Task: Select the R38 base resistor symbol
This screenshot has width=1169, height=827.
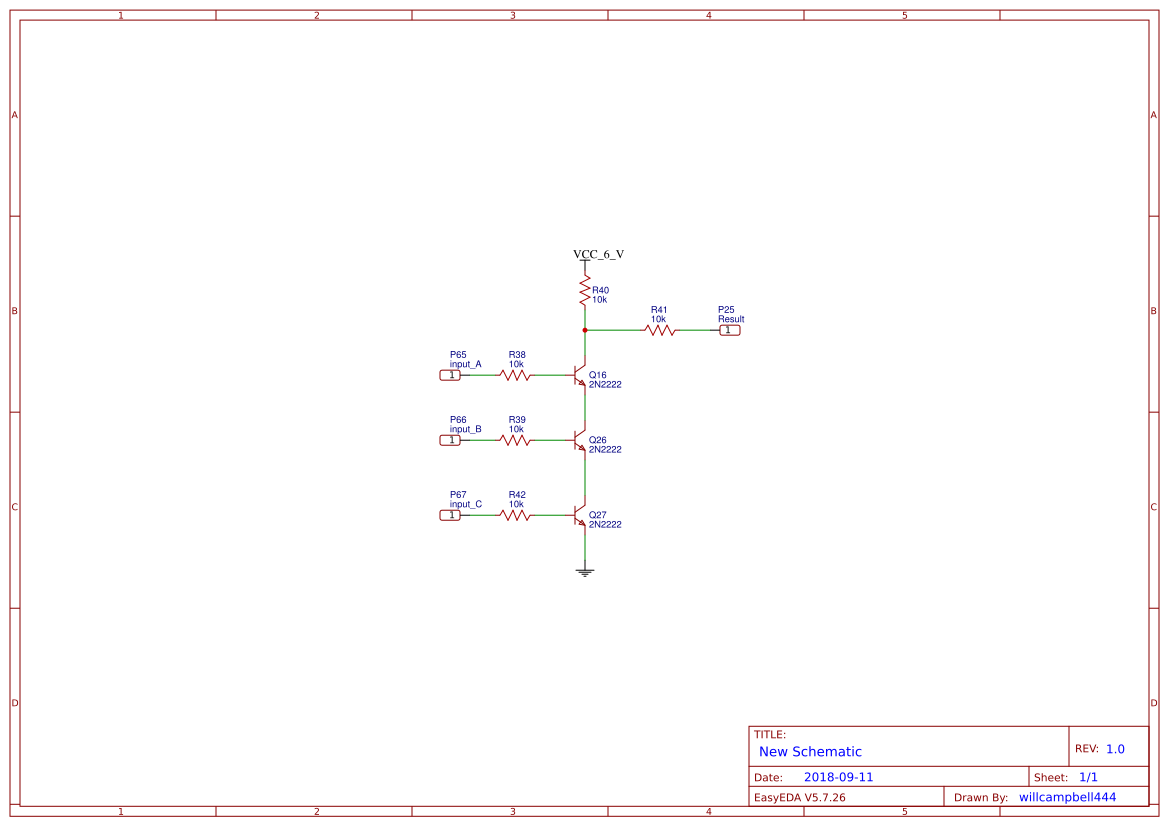Action: 516,374
